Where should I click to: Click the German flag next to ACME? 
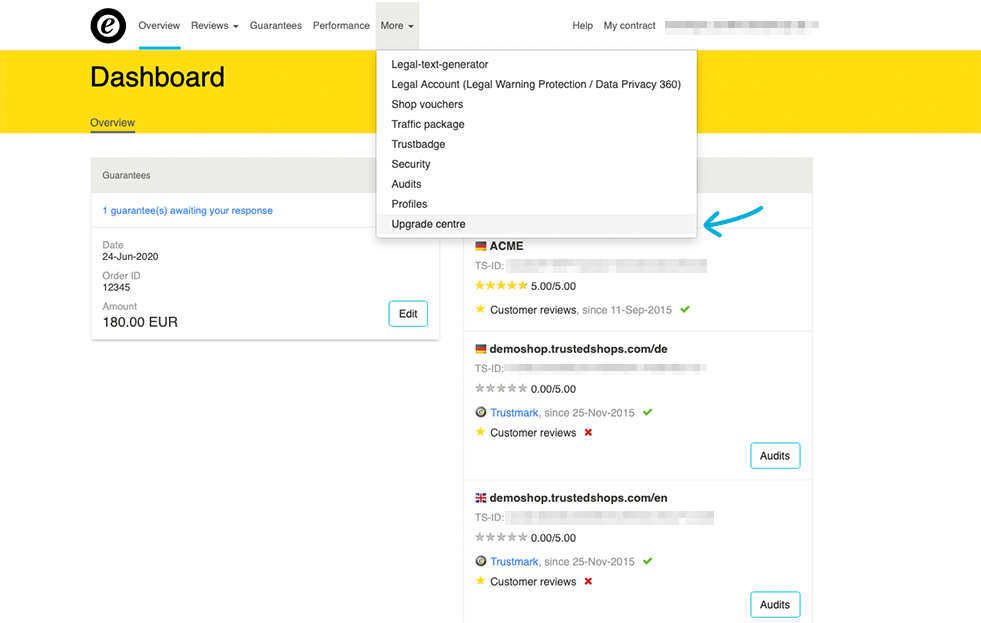click(x=480, y=246)
